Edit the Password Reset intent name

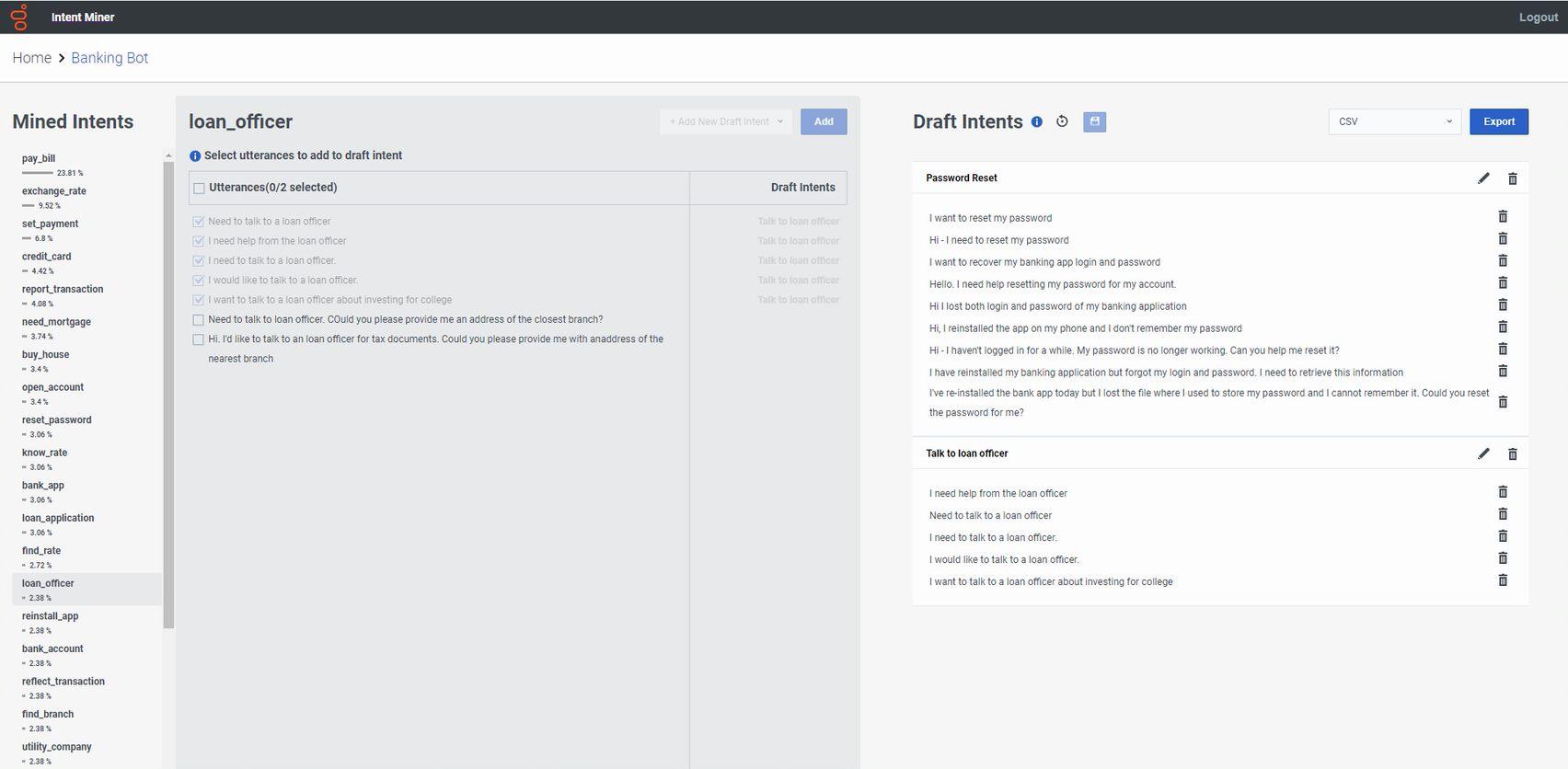[1483, 178]
